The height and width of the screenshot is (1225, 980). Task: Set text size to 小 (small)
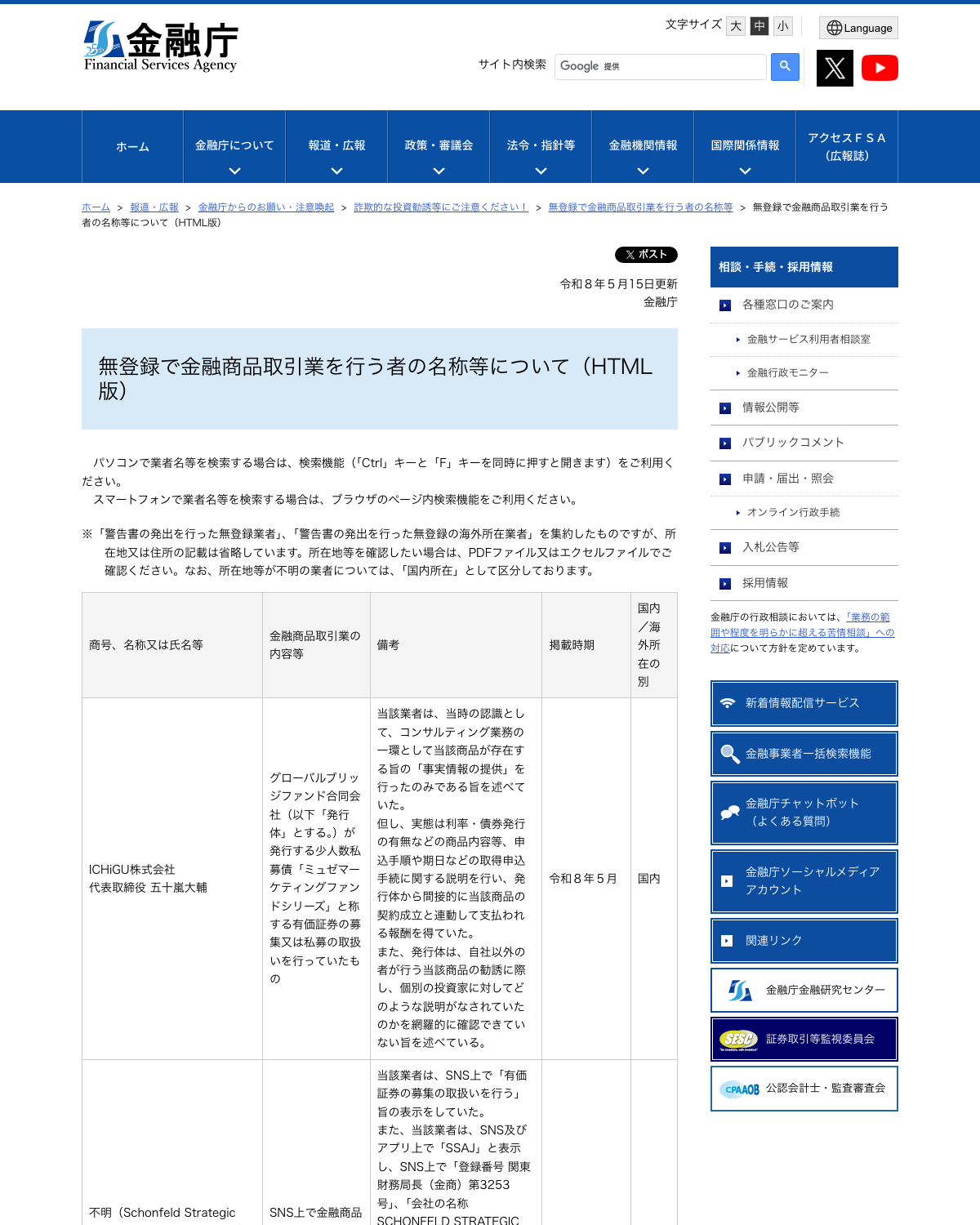click(783, 26)
